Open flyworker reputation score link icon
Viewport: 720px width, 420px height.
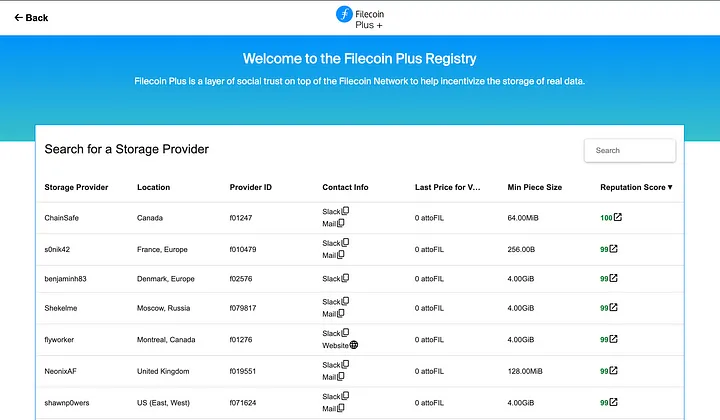point(613,339)
